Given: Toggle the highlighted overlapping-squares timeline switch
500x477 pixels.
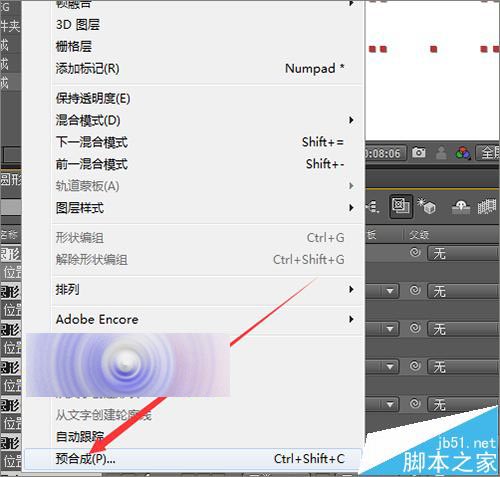Looking at the screenshot, I should (x=401, y=207).
